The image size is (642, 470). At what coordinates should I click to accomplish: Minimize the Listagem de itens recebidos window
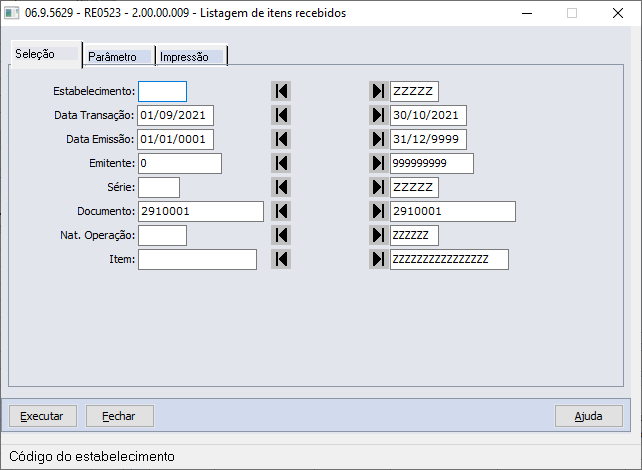pyautogui.click(x=527, y=13)
